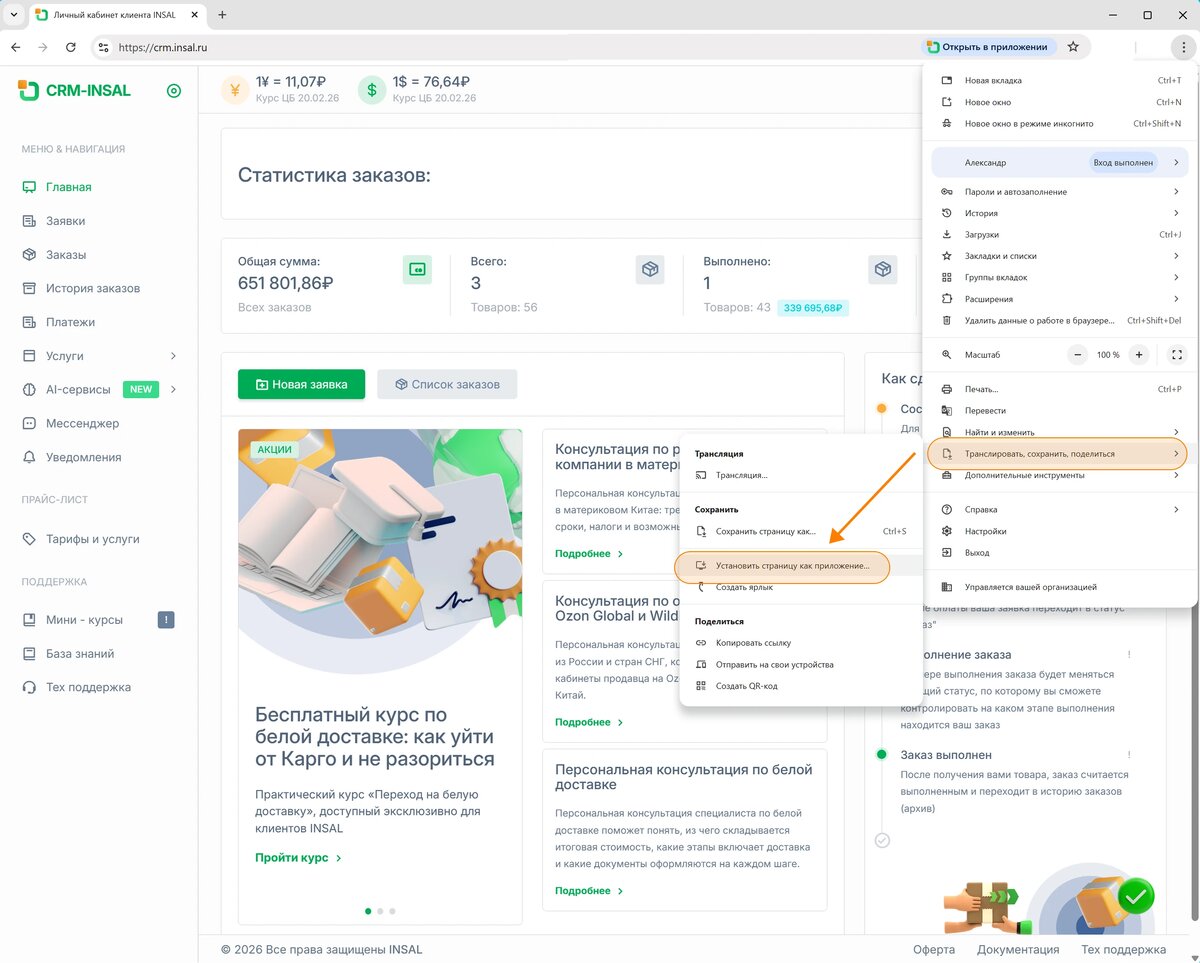The image size is (1200, 963).
Task: Click the История clock icon
Action: point(947,213)
